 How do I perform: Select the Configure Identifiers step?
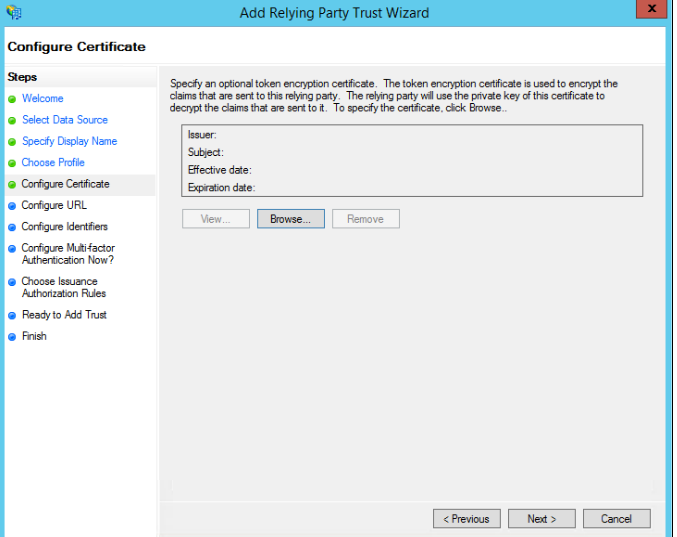pyautogui.click(x=64, y=227)
